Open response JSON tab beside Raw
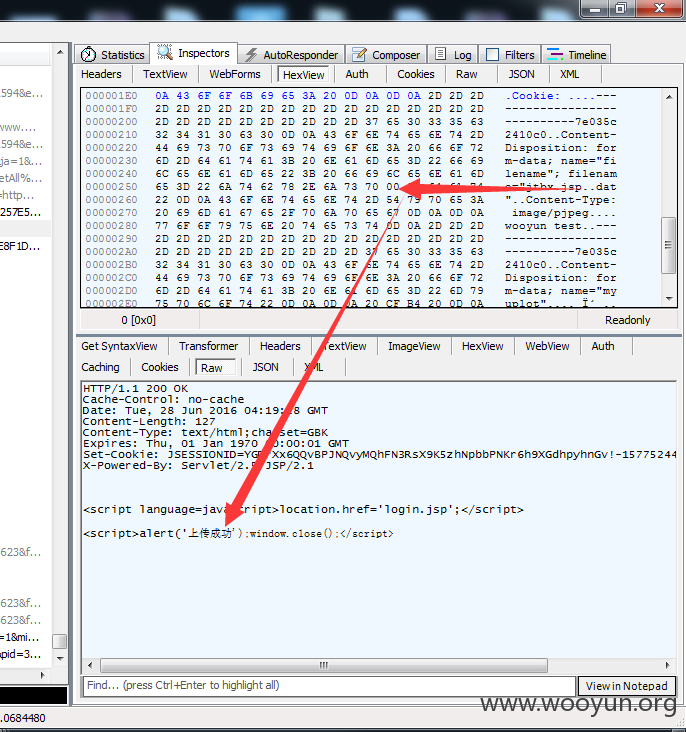This screenshot has height=732, width=686. (266, 367)
